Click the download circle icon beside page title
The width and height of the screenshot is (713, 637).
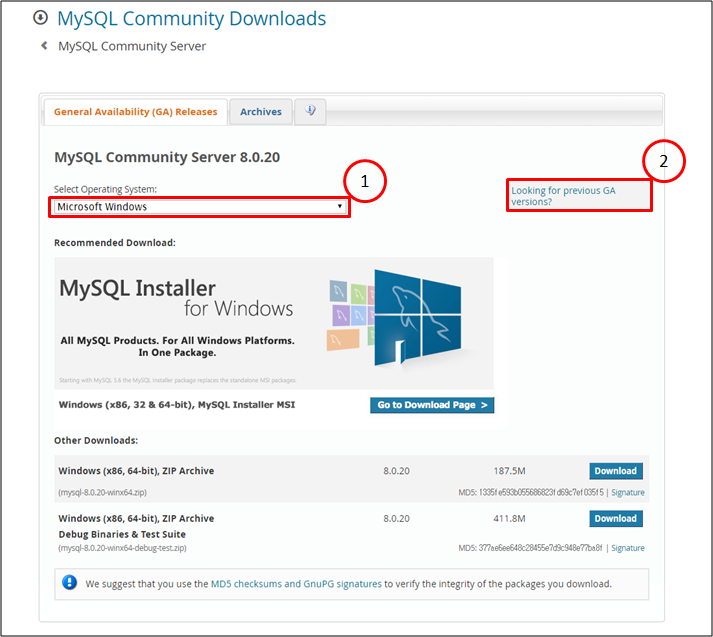pos(40,18)
